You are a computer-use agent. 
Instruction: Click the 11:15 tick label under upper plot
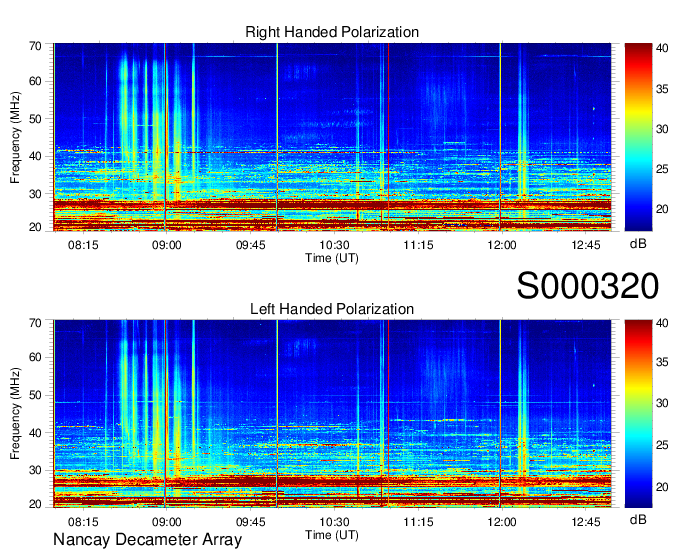click(x=418, y=245)
